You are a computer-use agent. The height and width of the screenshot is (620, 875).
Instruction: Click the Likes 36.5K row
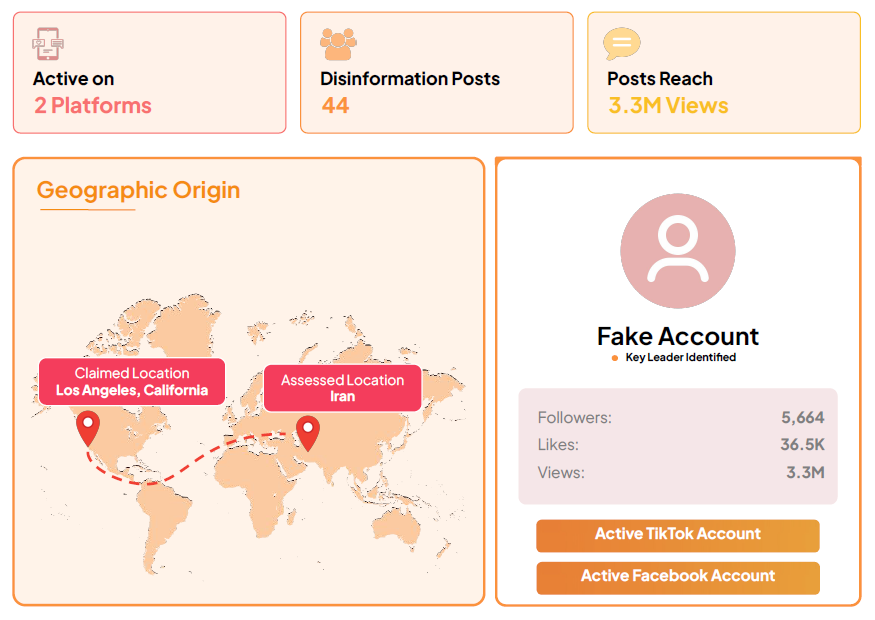pos(677,445)
